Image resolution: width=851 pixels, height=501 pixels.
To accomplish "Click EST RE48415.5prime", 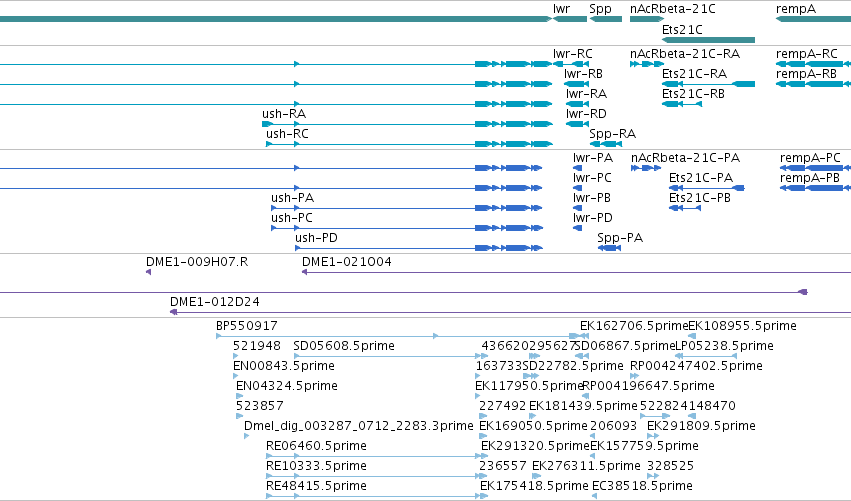I will (316, 486).
